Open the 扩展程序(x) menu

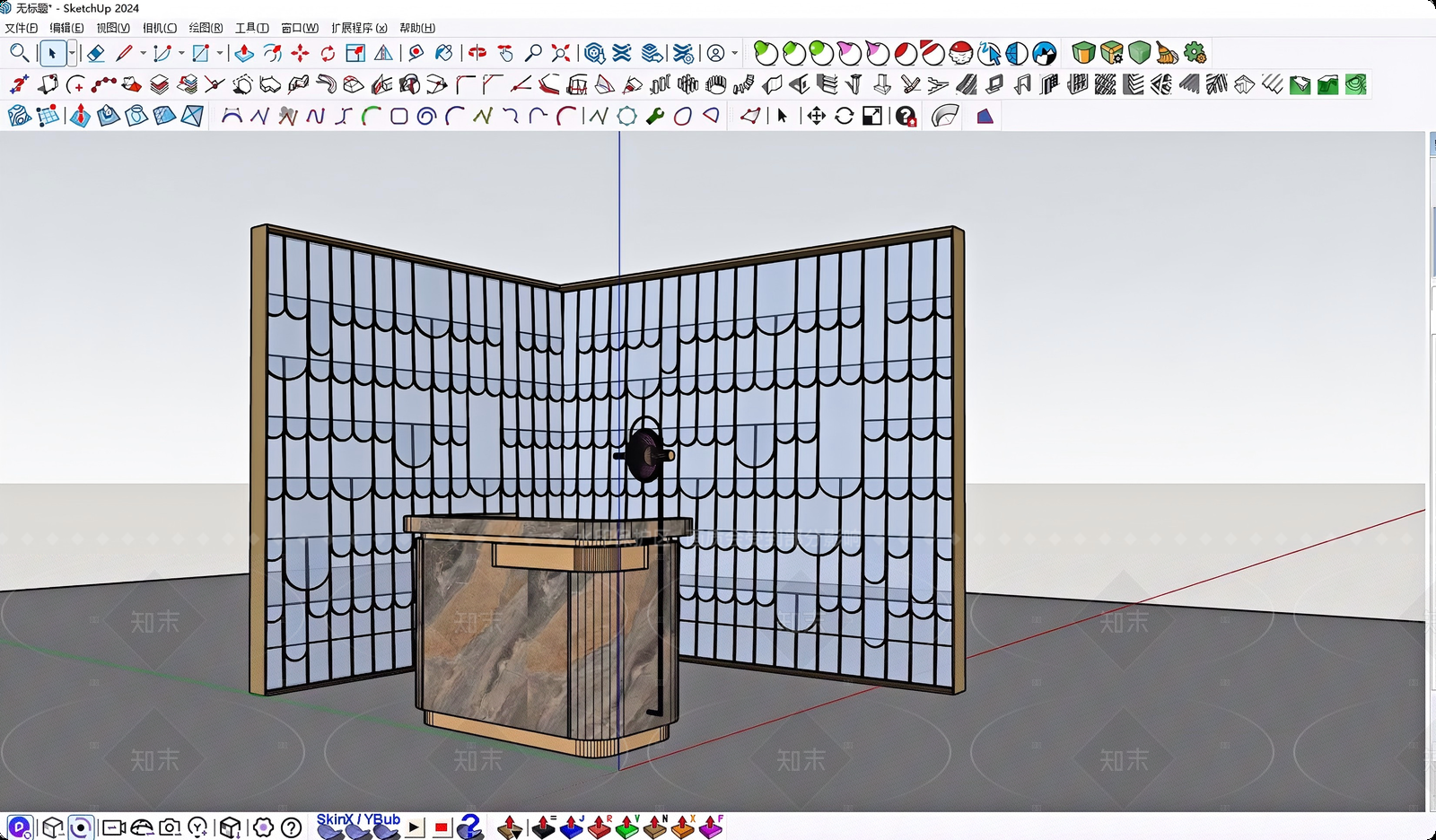pyautogui.click(x=359, y=28)
